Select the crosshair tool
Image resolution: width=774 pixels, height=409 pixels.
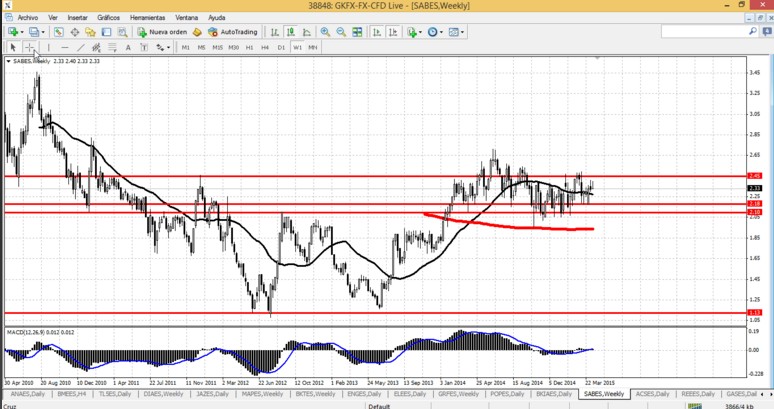[30, 47]
